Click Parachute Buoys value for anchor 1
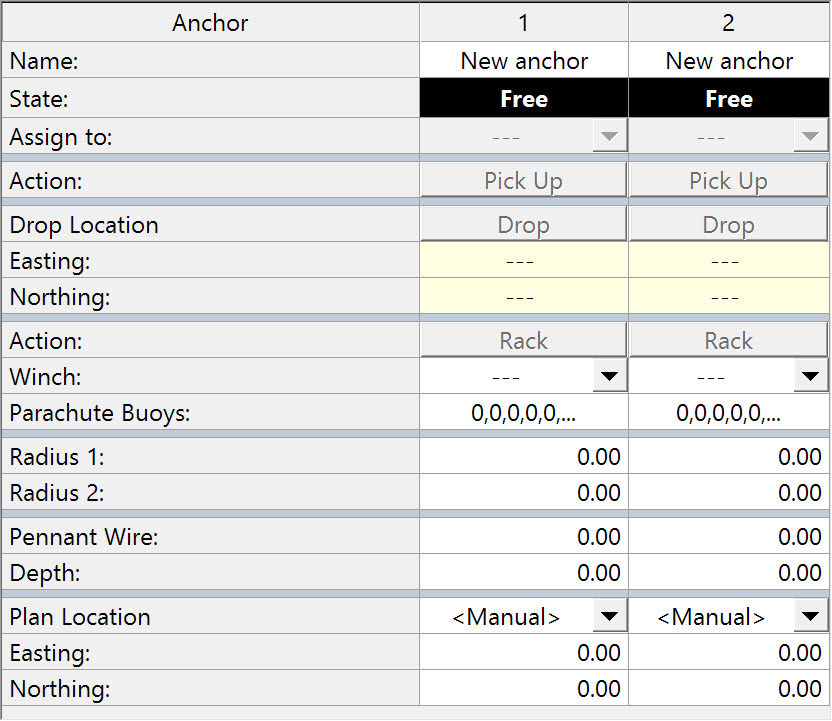832x721 pixels. [x=524, y=413]
